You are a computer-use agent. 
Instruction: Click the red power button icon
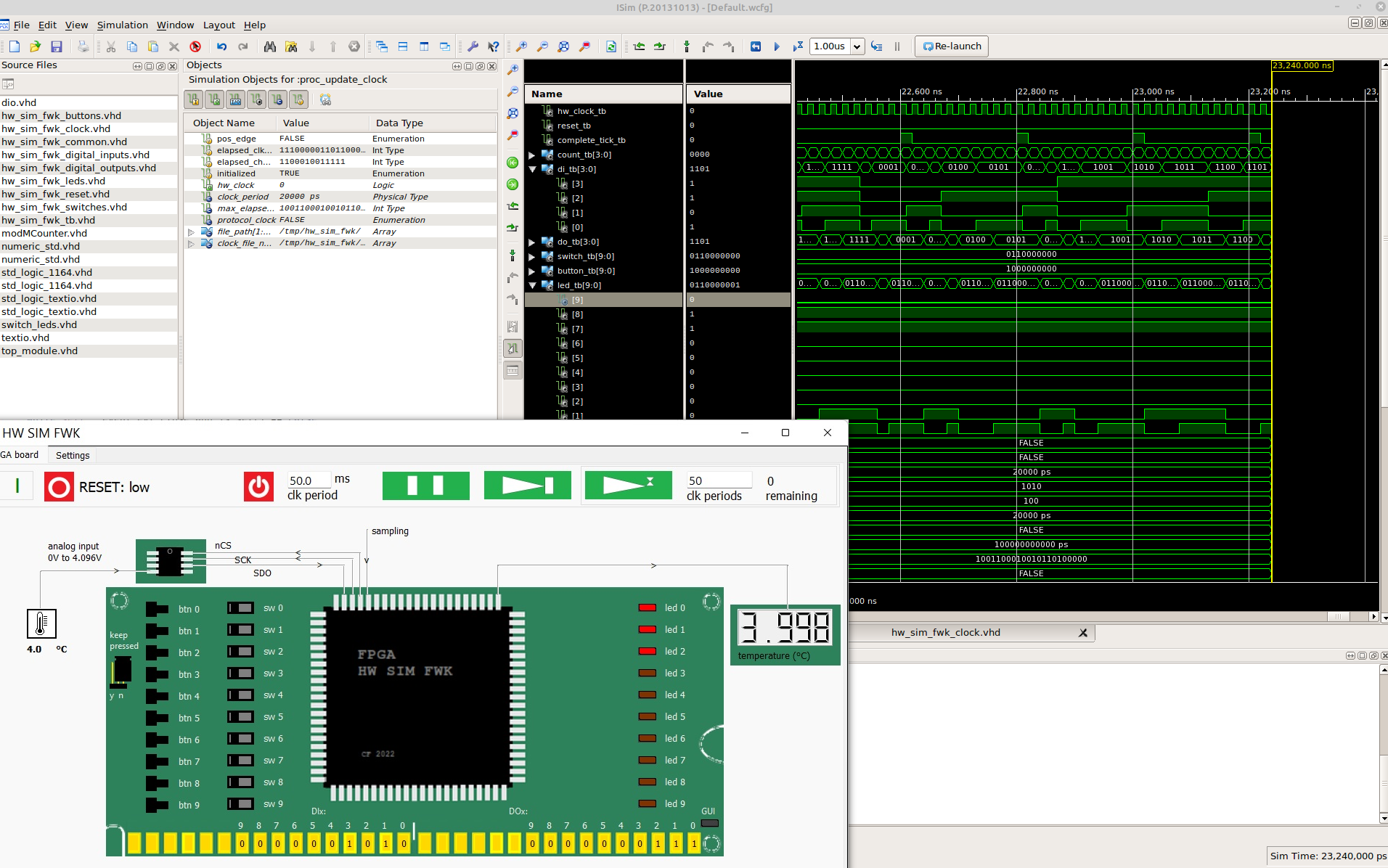(x=258, y=487)
